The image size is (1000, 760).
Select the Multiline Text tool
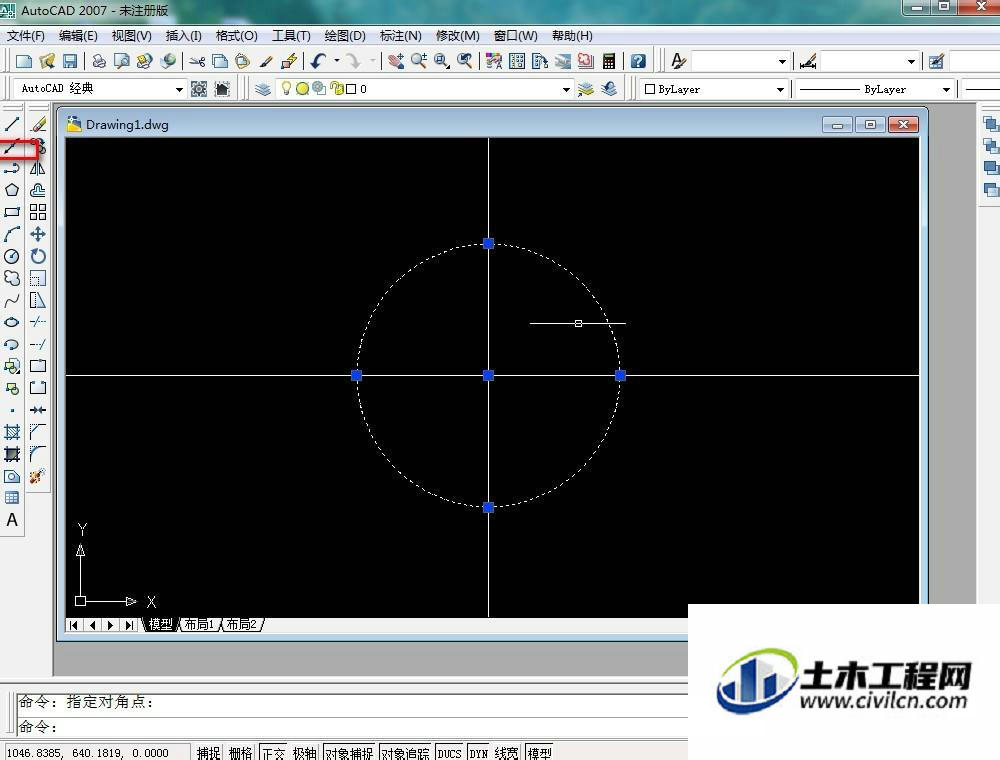point(12,520)
